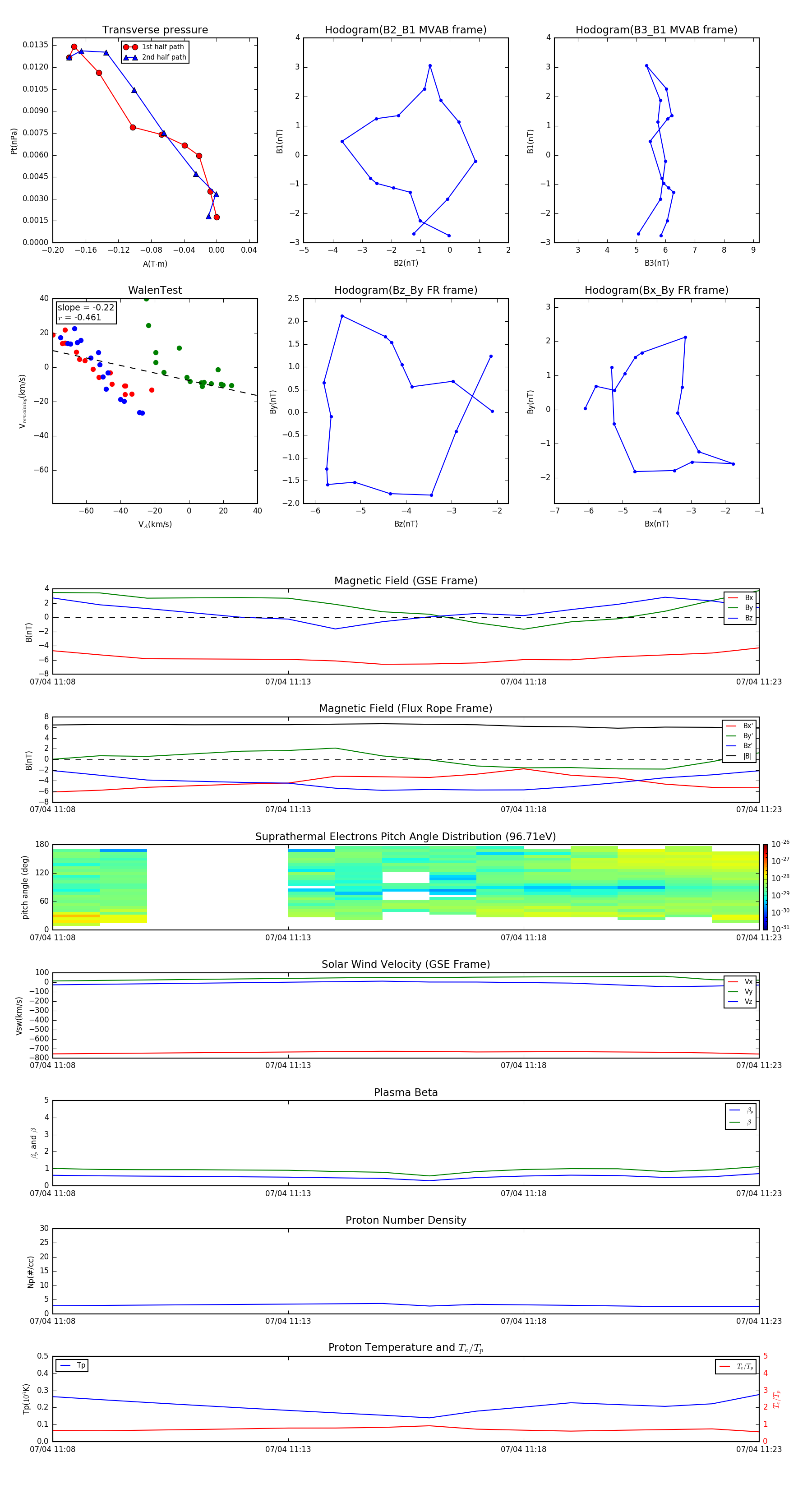The width and height of the screenshot is (812, 1489).
Task: Click the 'Pt(nPa)' y-axis label
Action: [14, 140]
